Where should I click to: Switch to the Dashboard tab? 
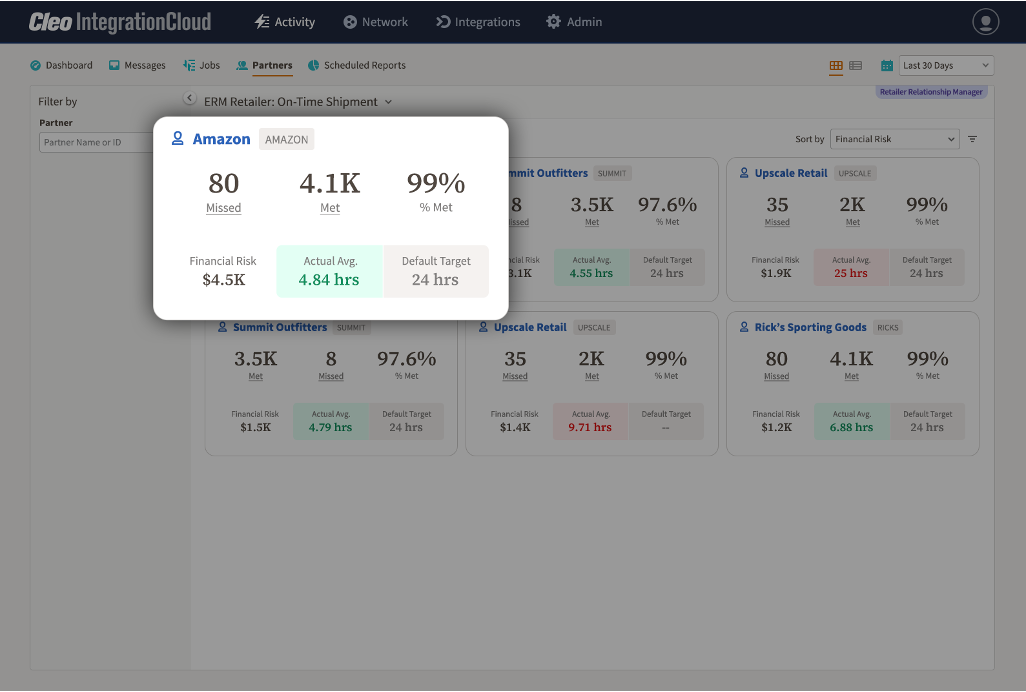tap(62, 65)
